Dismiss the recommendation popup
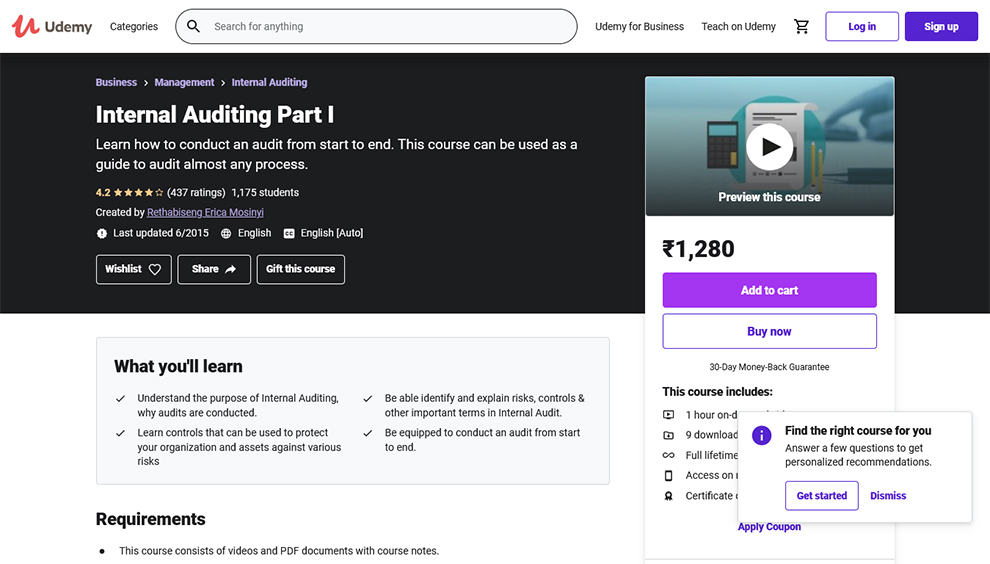 tap(888, 496)
